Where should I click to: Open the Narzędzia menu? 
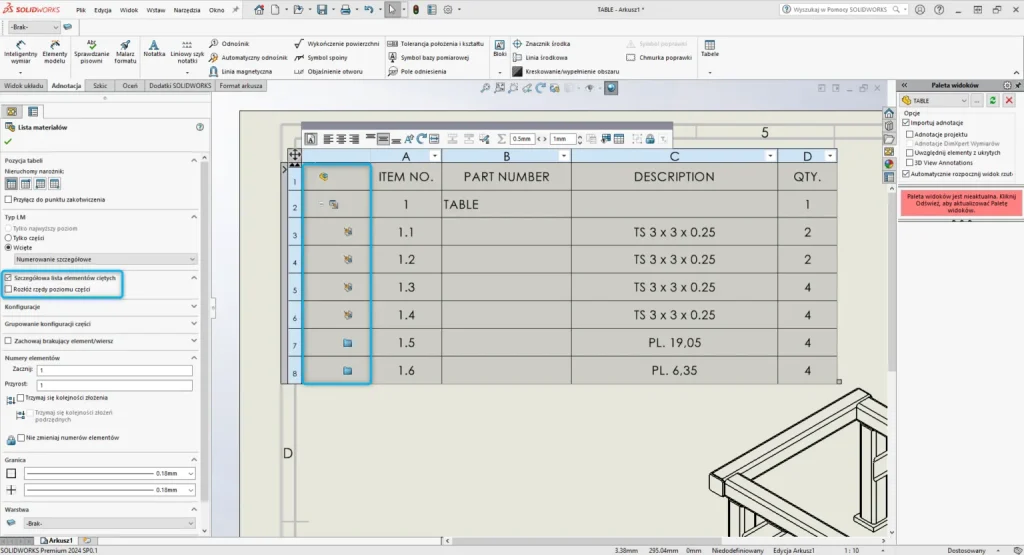(x=187, y=10)
